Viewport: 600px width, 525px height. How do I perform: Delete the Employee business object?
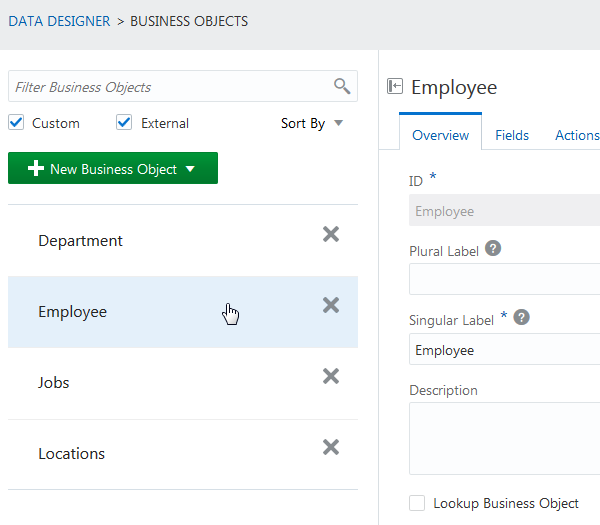331,305
